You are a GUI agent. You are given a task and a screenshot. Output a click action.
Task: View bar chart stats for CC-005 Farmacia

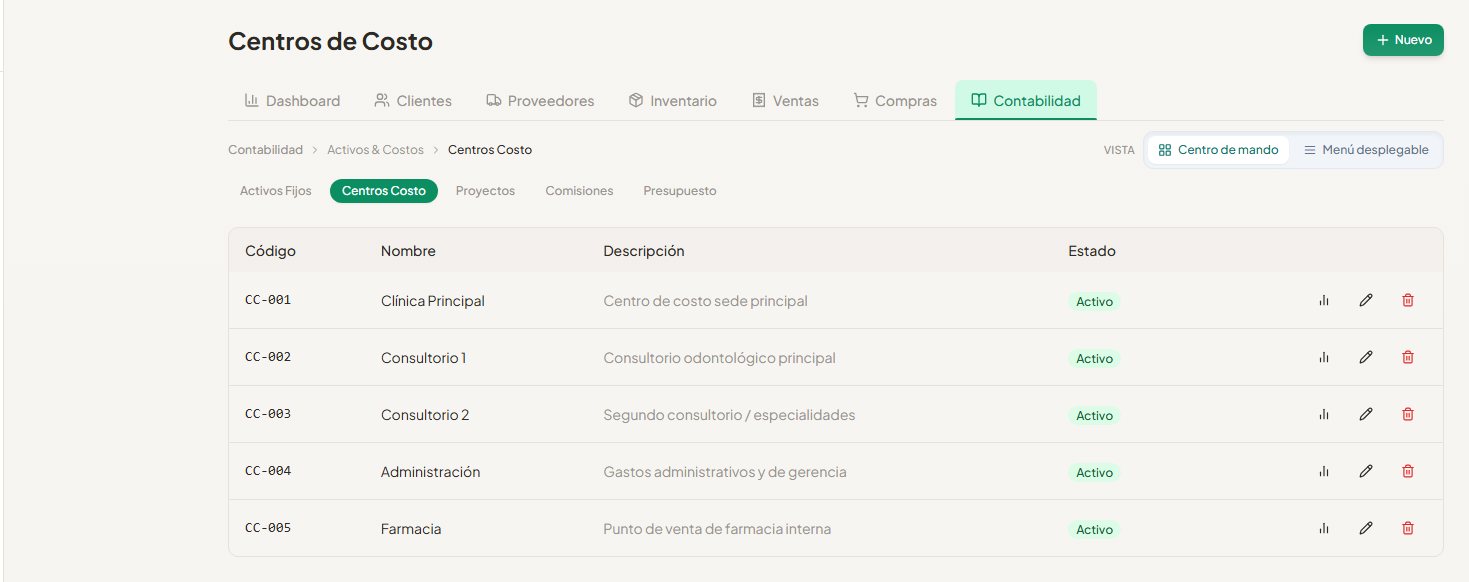click(1324, 528)
